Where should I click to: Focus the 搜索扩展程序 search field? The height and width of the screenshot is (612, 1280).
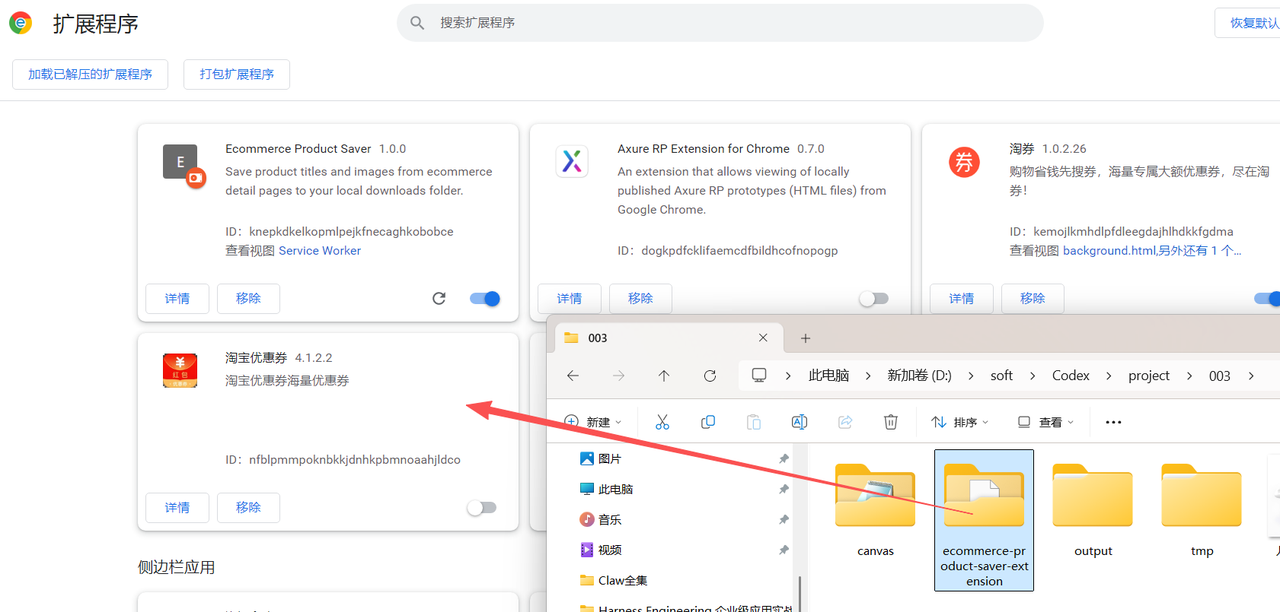tap(720, 23)
